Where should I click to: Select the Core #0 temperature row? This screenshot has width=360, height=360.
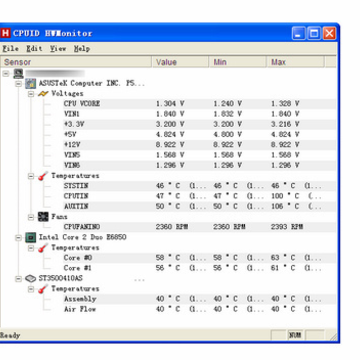(x=199, y=258)
